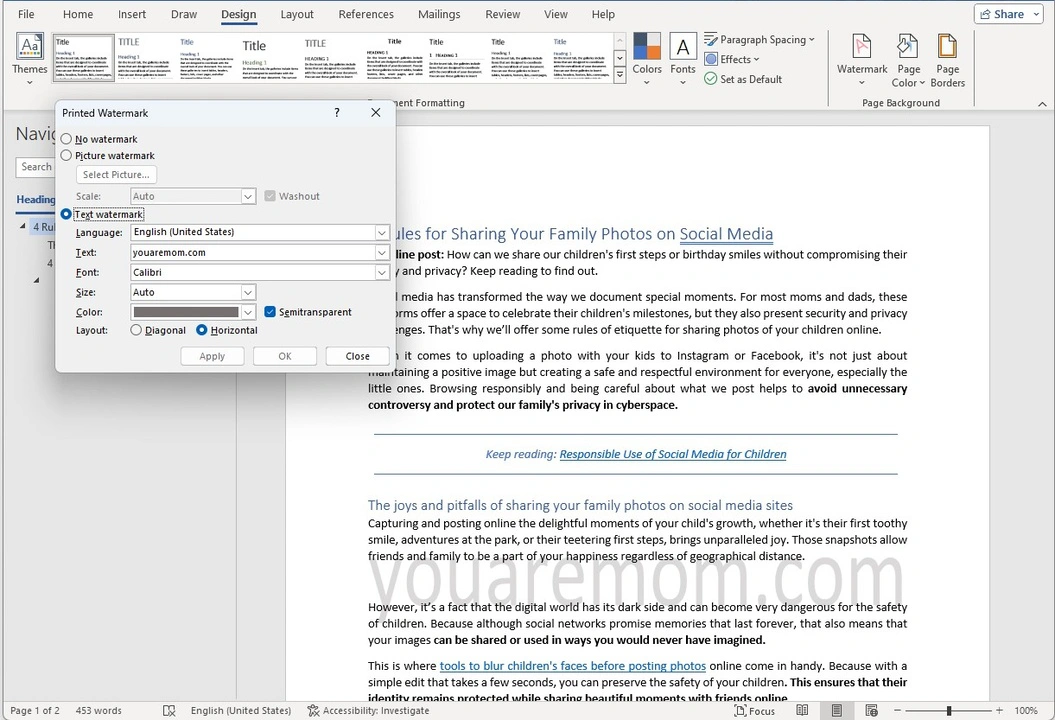Image resolution: width=1055 pixels, height=720 pixels.
Task: Open the Page Color menu
Action: point(908,59)
